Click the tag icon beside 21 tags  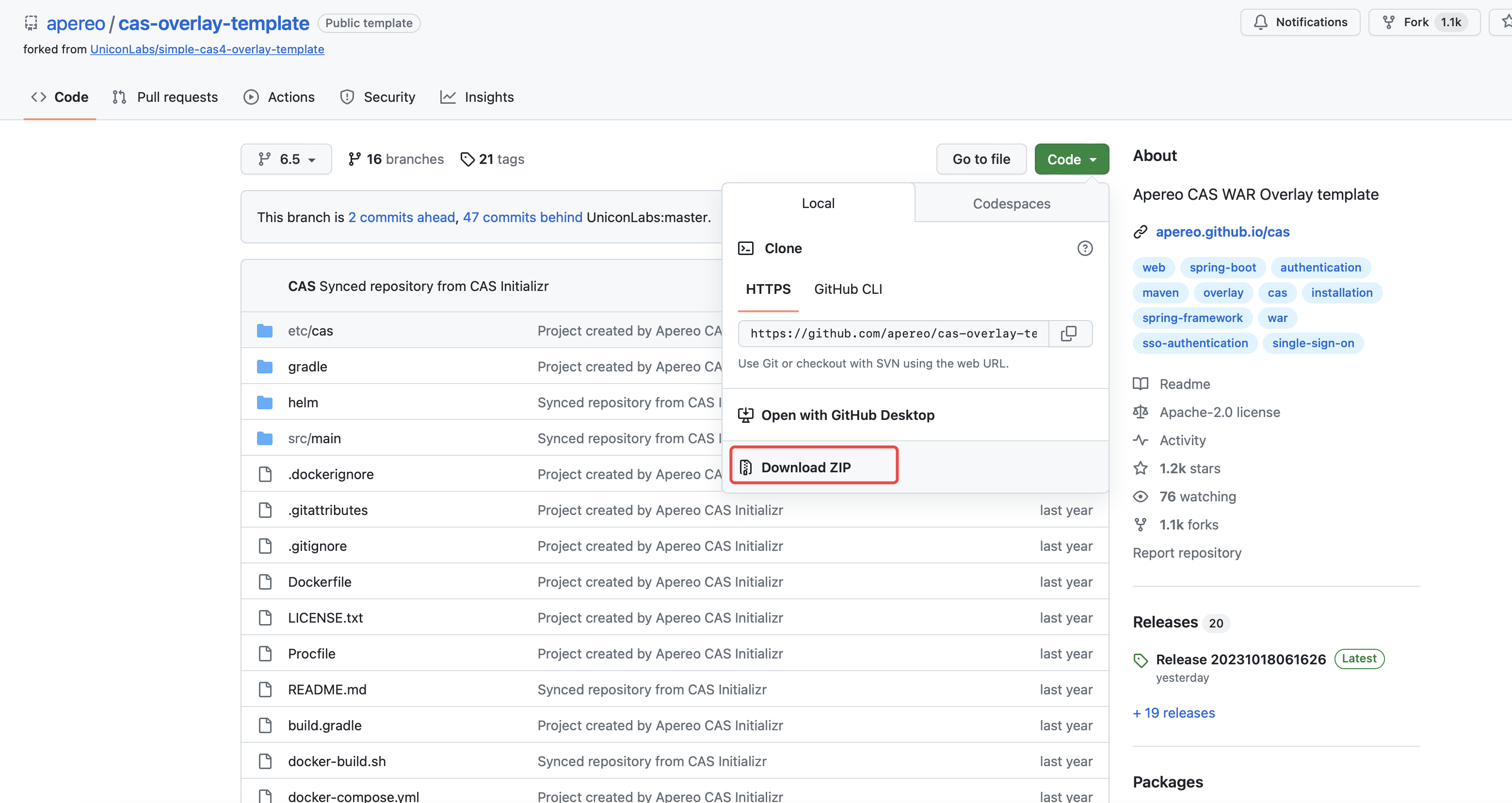(467, 159)
